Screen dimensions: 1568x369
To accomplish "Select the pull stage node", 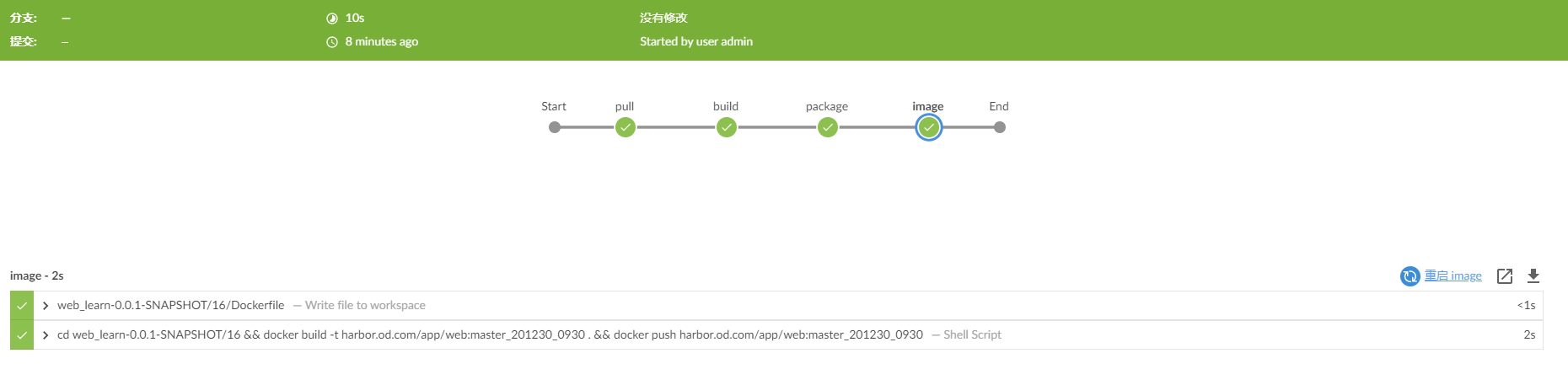I will coord(625,127).
